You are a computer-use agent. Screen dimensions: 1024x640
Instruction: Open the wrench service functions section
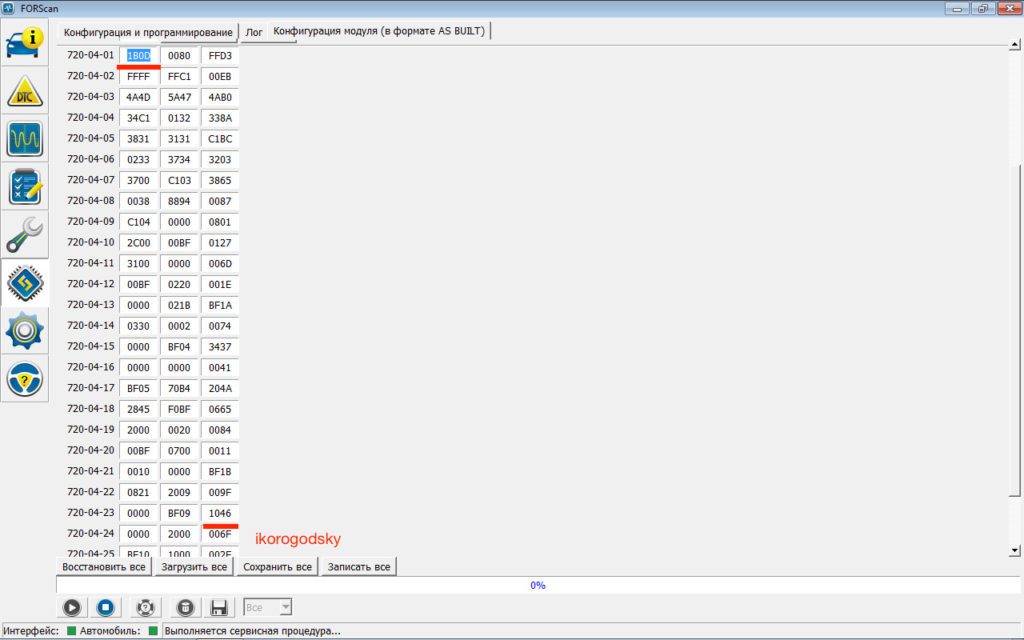click(25, 234)
